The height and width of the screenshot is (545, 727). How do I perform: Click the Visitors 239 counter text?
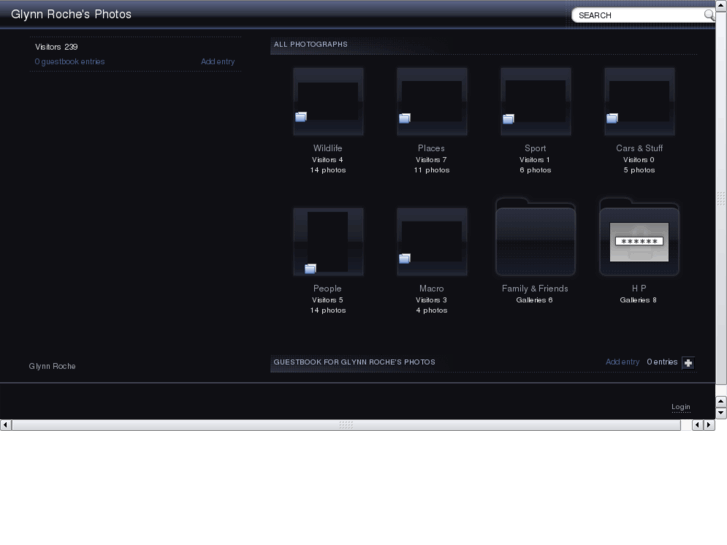pyautogui.click(x=56, y=47)
